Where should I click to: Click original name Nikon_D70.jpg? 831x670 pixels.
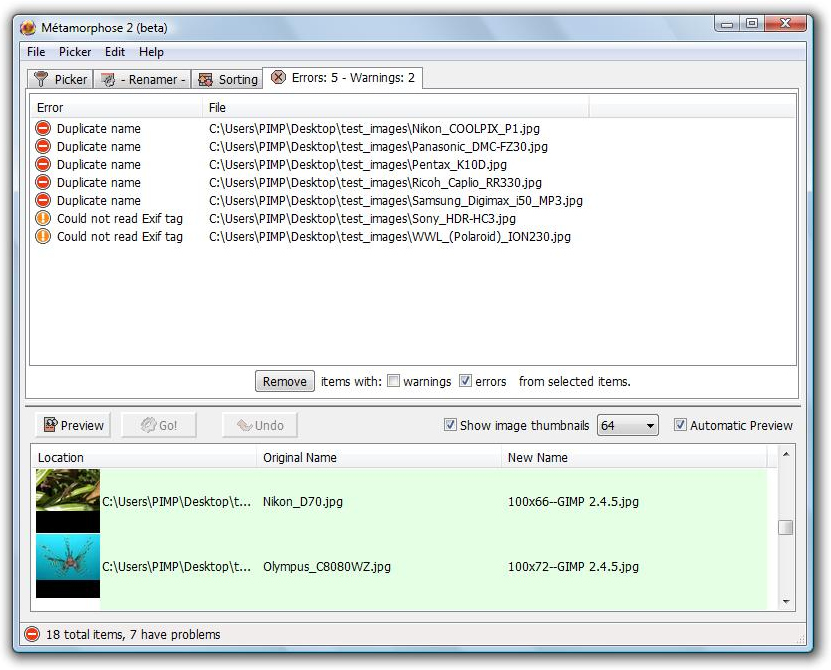click(303, 501)
